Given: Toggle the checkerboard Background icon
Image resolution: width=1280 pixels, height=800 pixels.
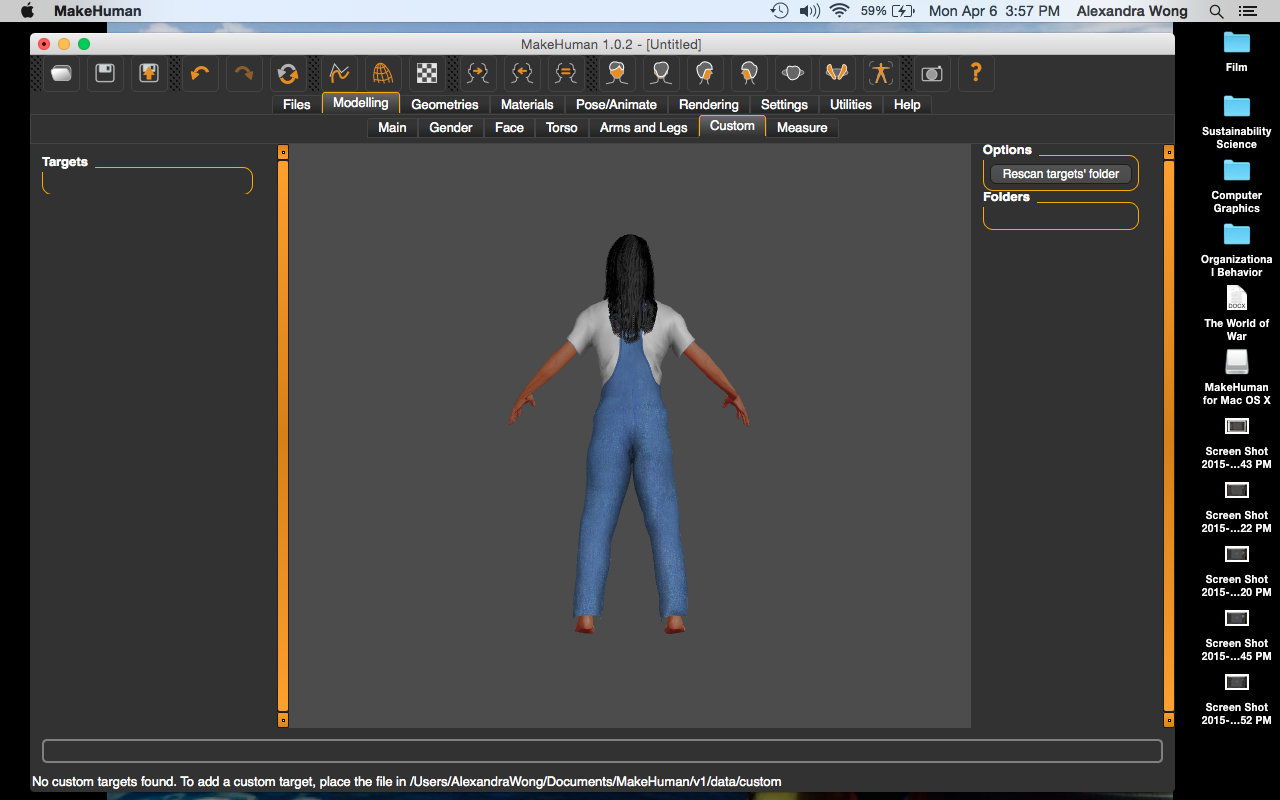Looking at the screenshot, I should coord(427,73).
